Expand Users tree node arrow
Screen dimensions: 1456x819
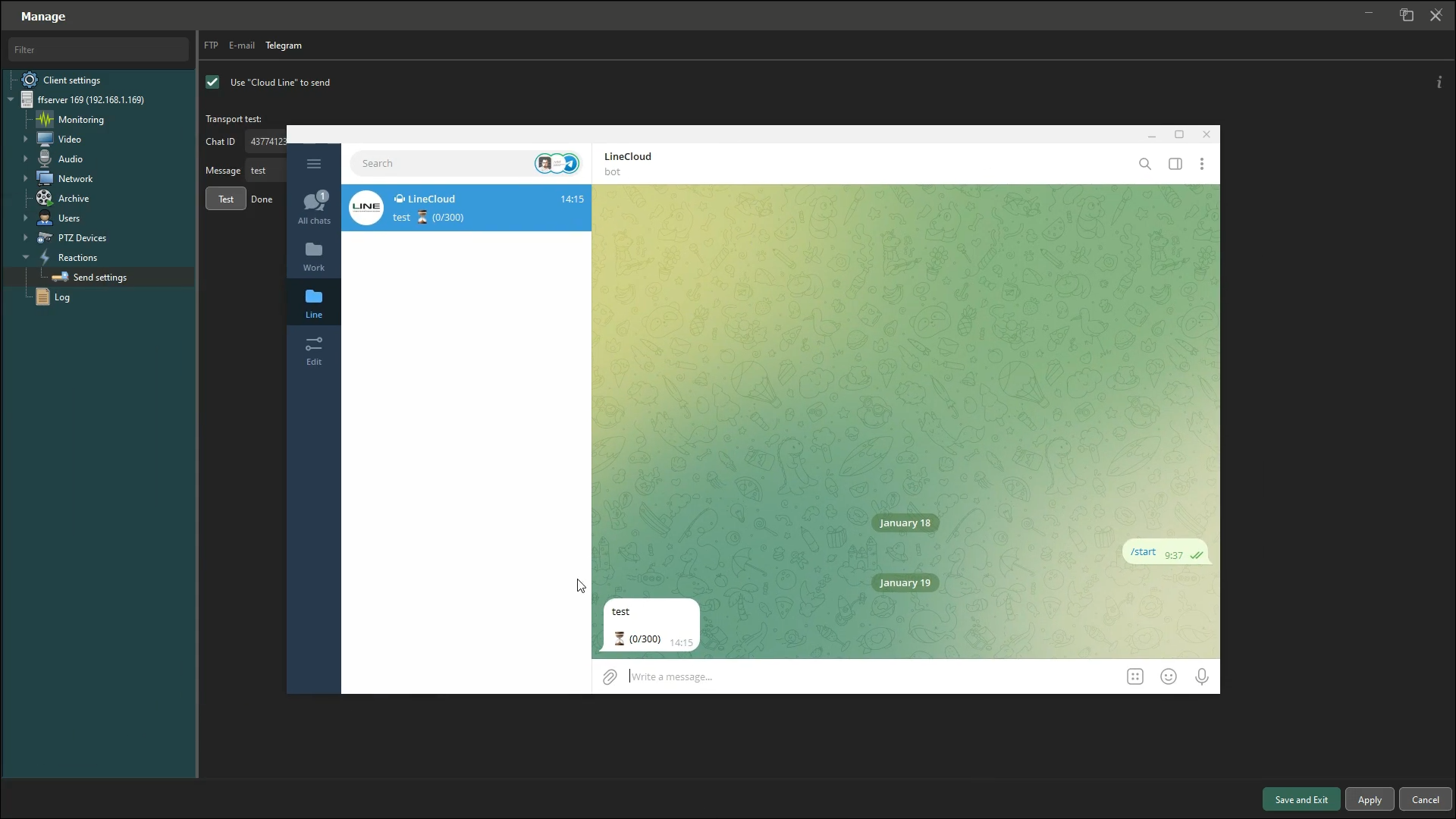pos(26,218)
